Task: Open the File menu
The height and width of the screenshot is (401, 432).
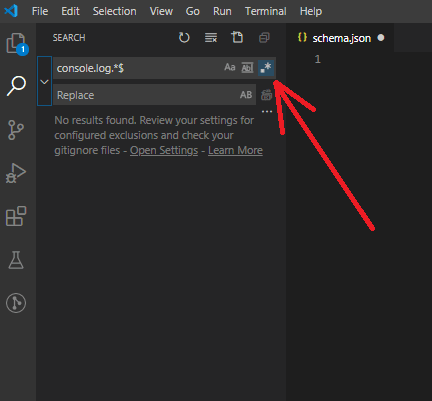Action: pyautogui.click(x=40, y=11)
